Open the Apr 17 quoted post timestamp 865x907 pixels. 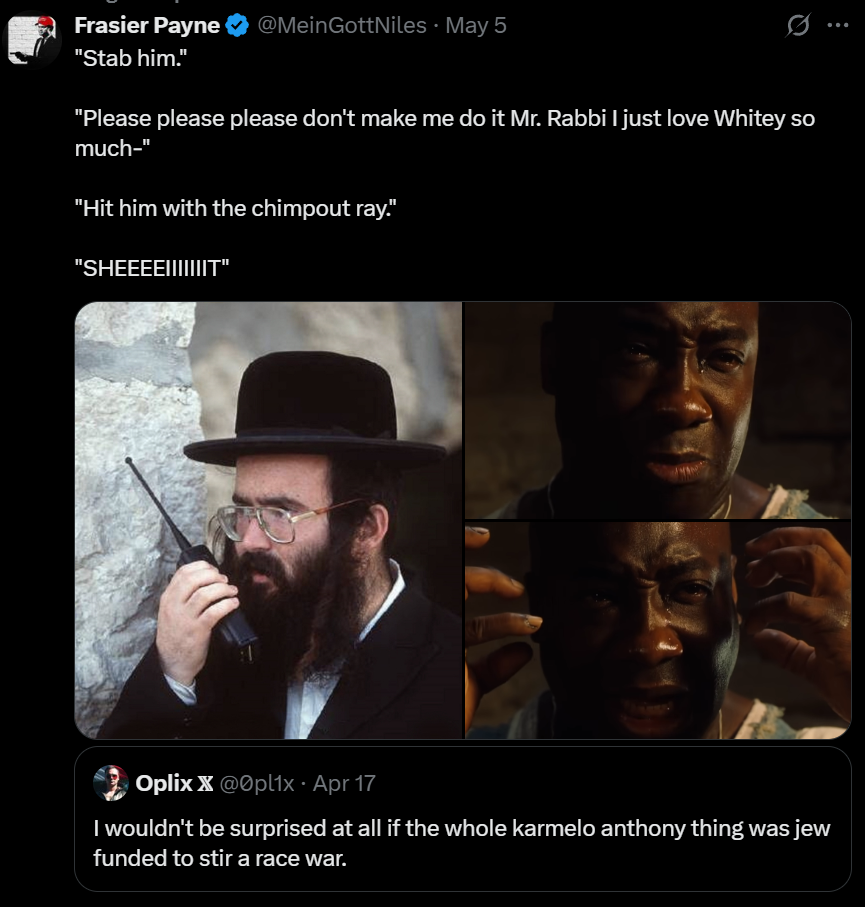tap(344, 783)
